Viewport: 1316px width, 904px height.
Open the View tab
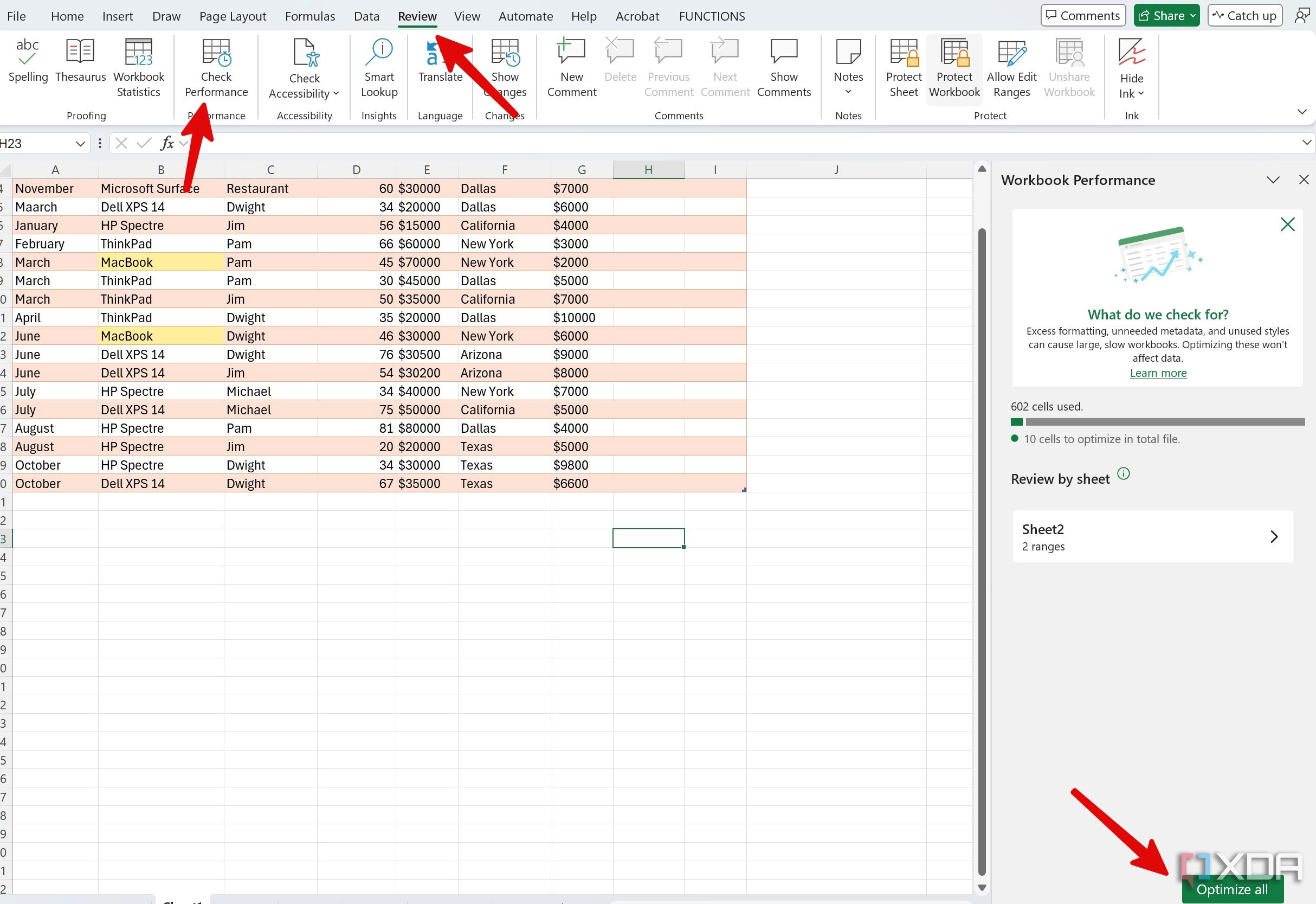465,16
